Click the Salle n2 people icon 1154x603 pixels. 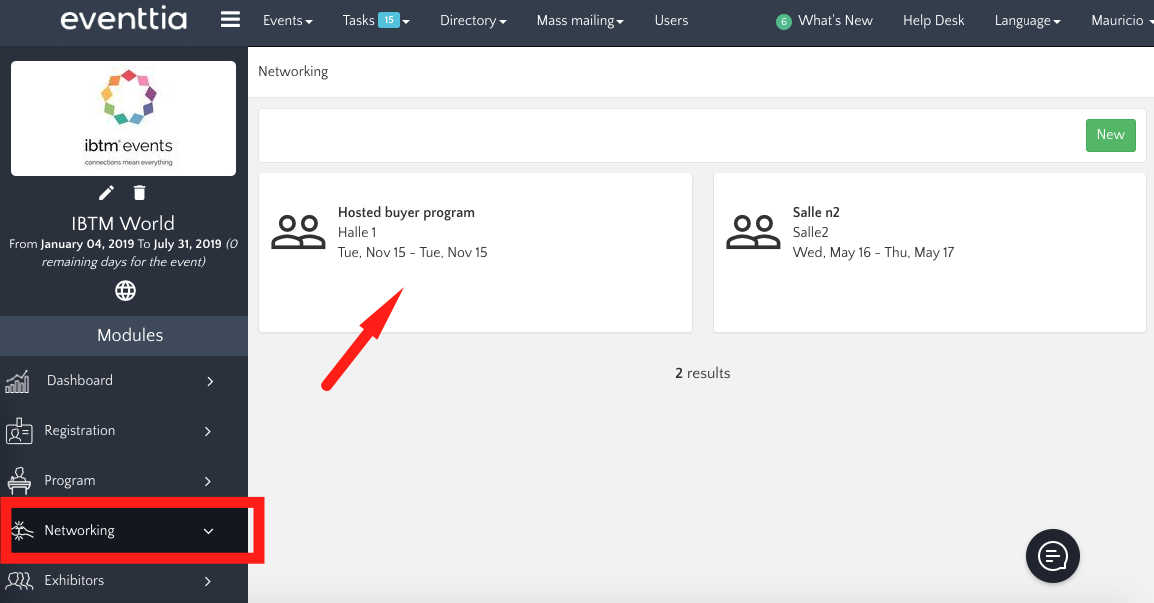(x=753, y=232)
